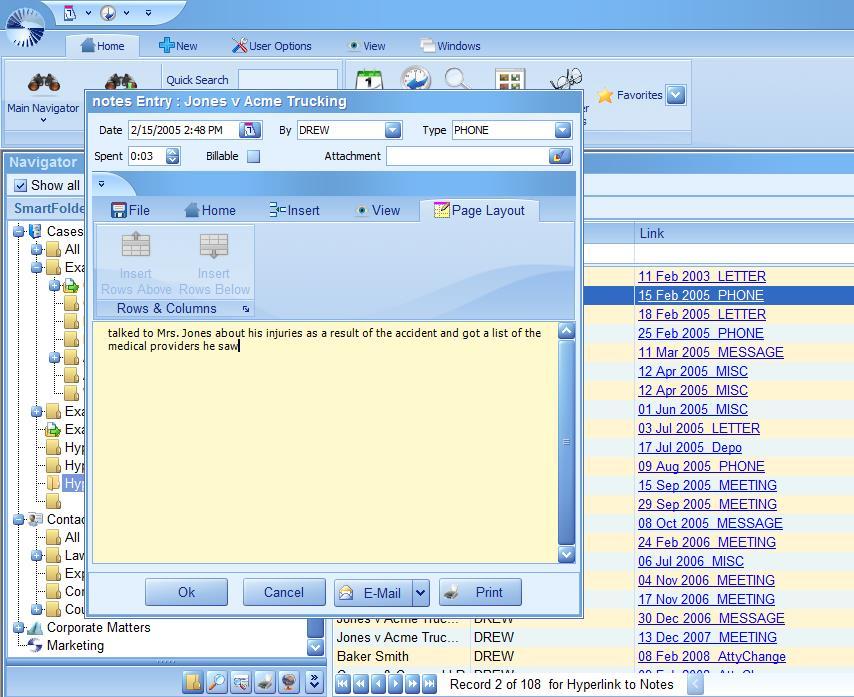Open the 11 Feb 2003 LETTER link
Screen dimensions: 854x697
[x=702, y=276]
